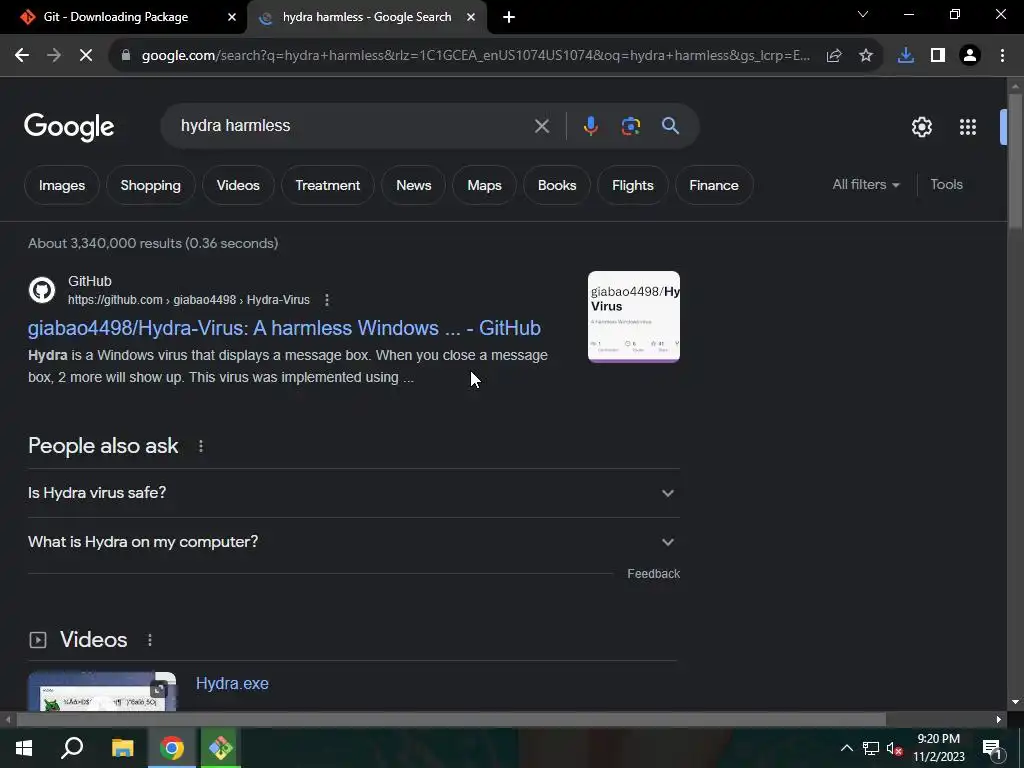
Task: View site information lock icon
Action: point(126,56)
